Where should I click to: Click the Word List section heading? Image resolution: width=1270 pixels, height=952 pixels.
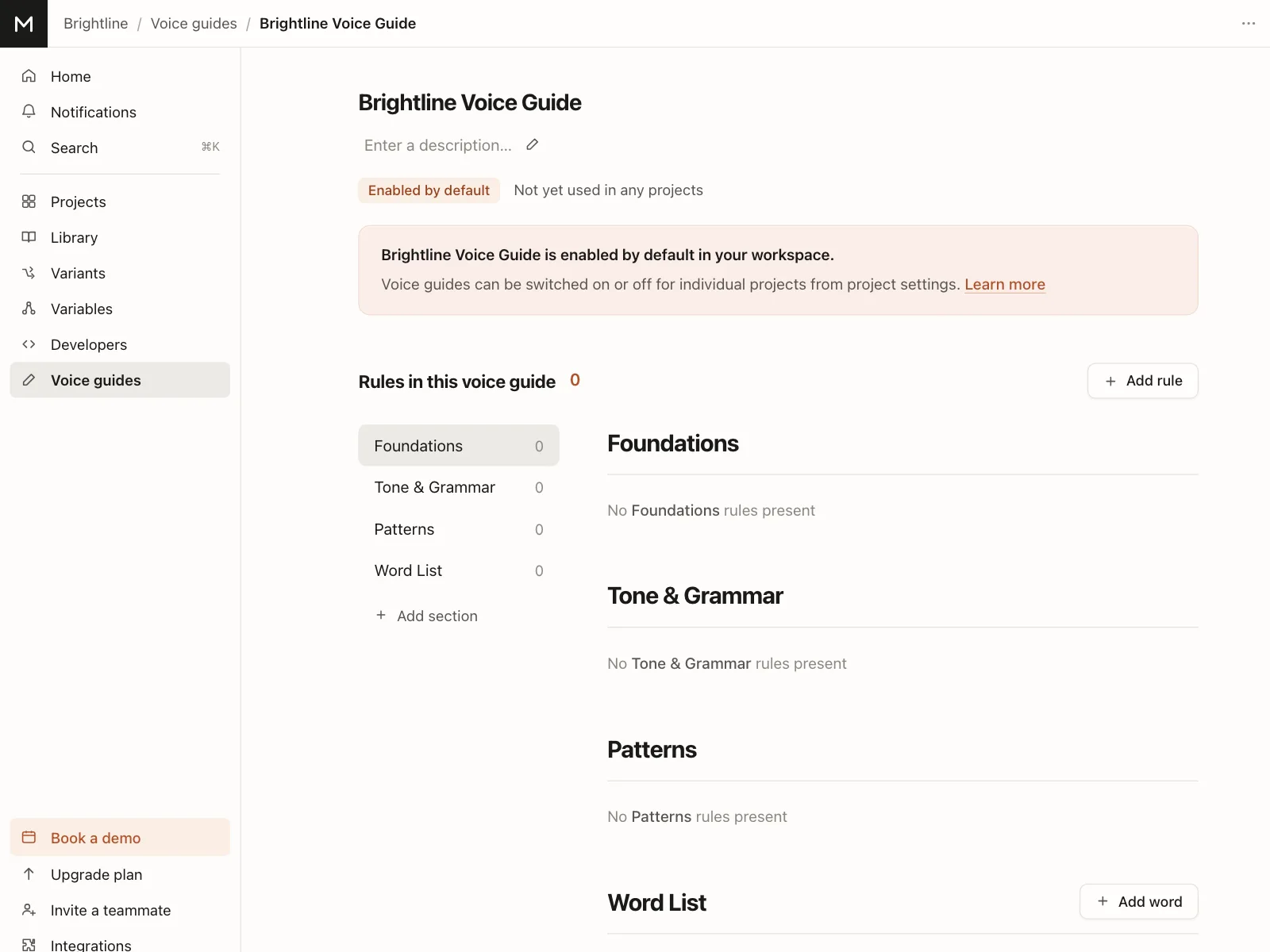coord(657,903)
